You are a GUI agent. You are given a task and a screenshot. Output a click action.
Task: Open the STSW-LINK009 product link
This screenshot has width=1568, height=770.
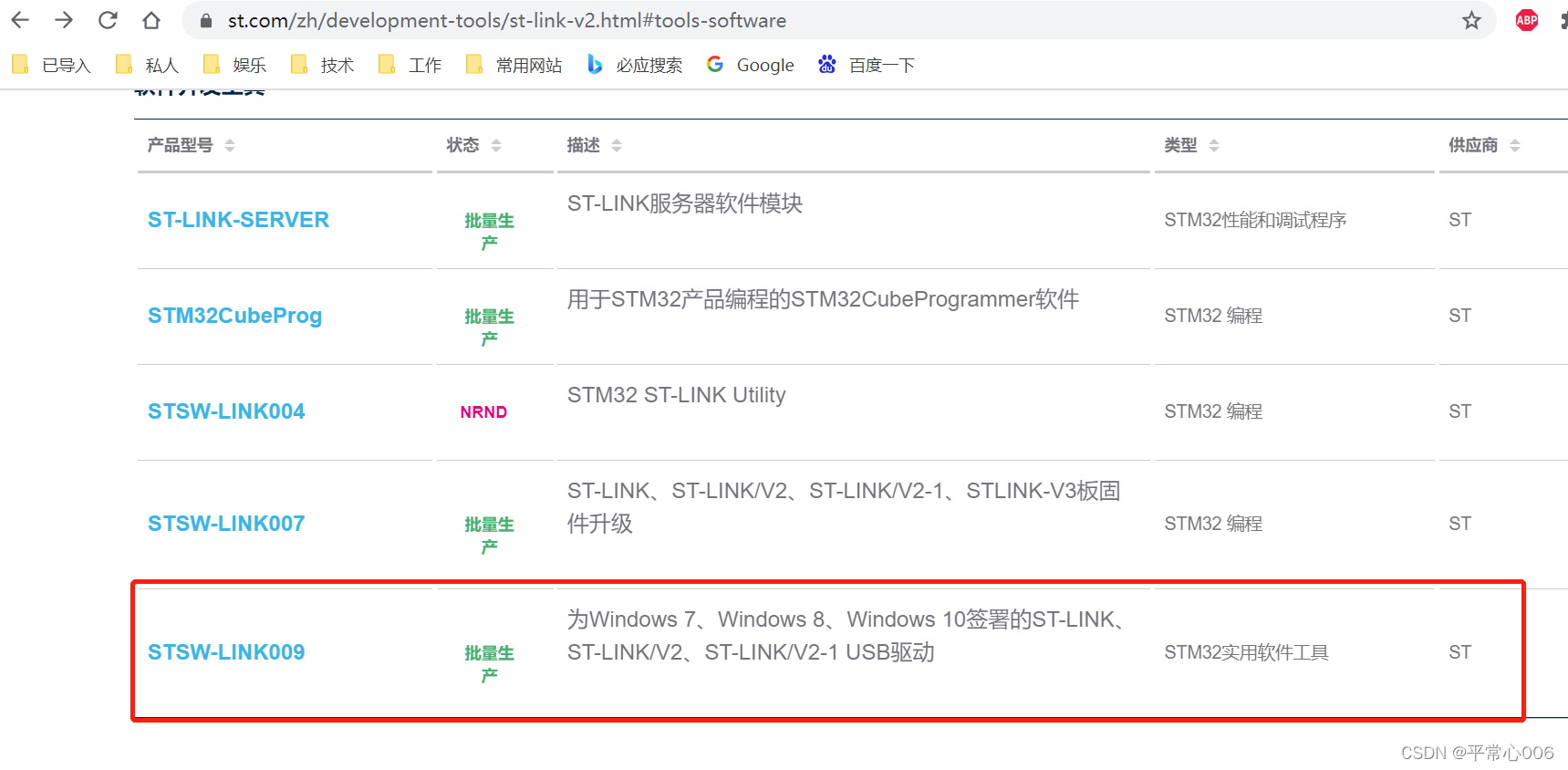(x=226, y=652)
